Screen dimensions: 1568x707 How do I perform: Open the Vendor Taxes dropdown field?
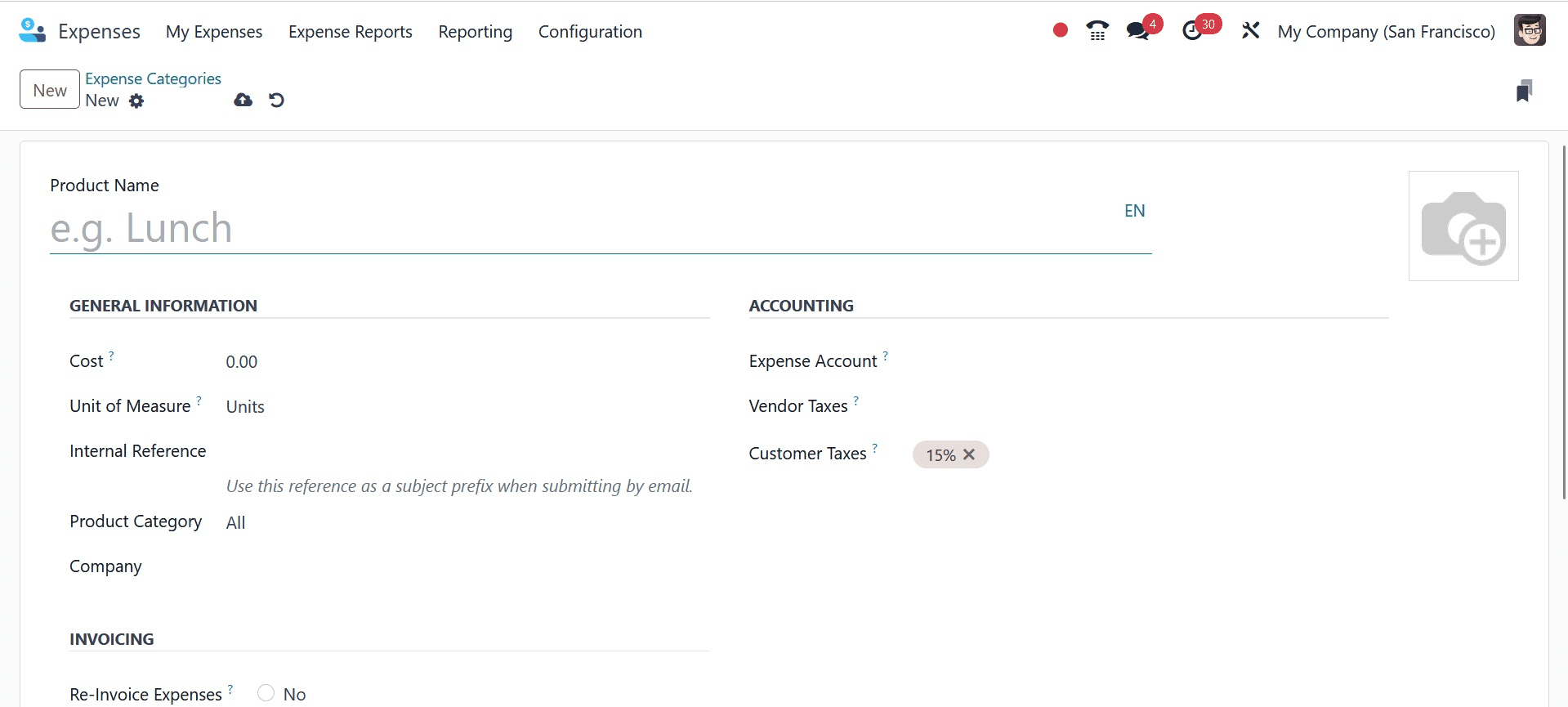[x=1150, y=406]
